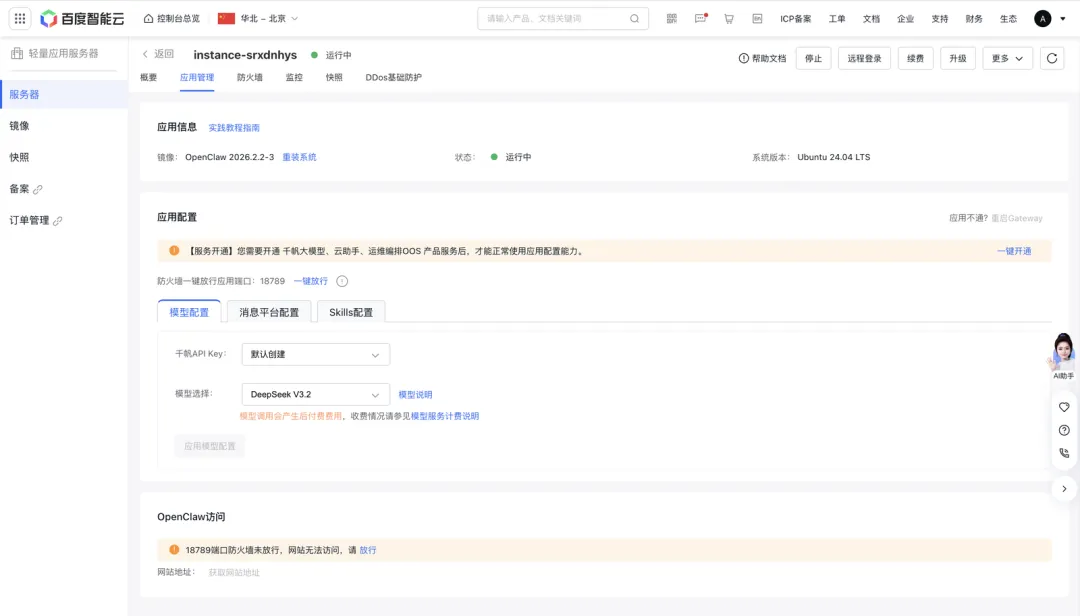Open the shopping cart icon
The width and height of the screenshot is (1080, 616).
click(729, 19)
